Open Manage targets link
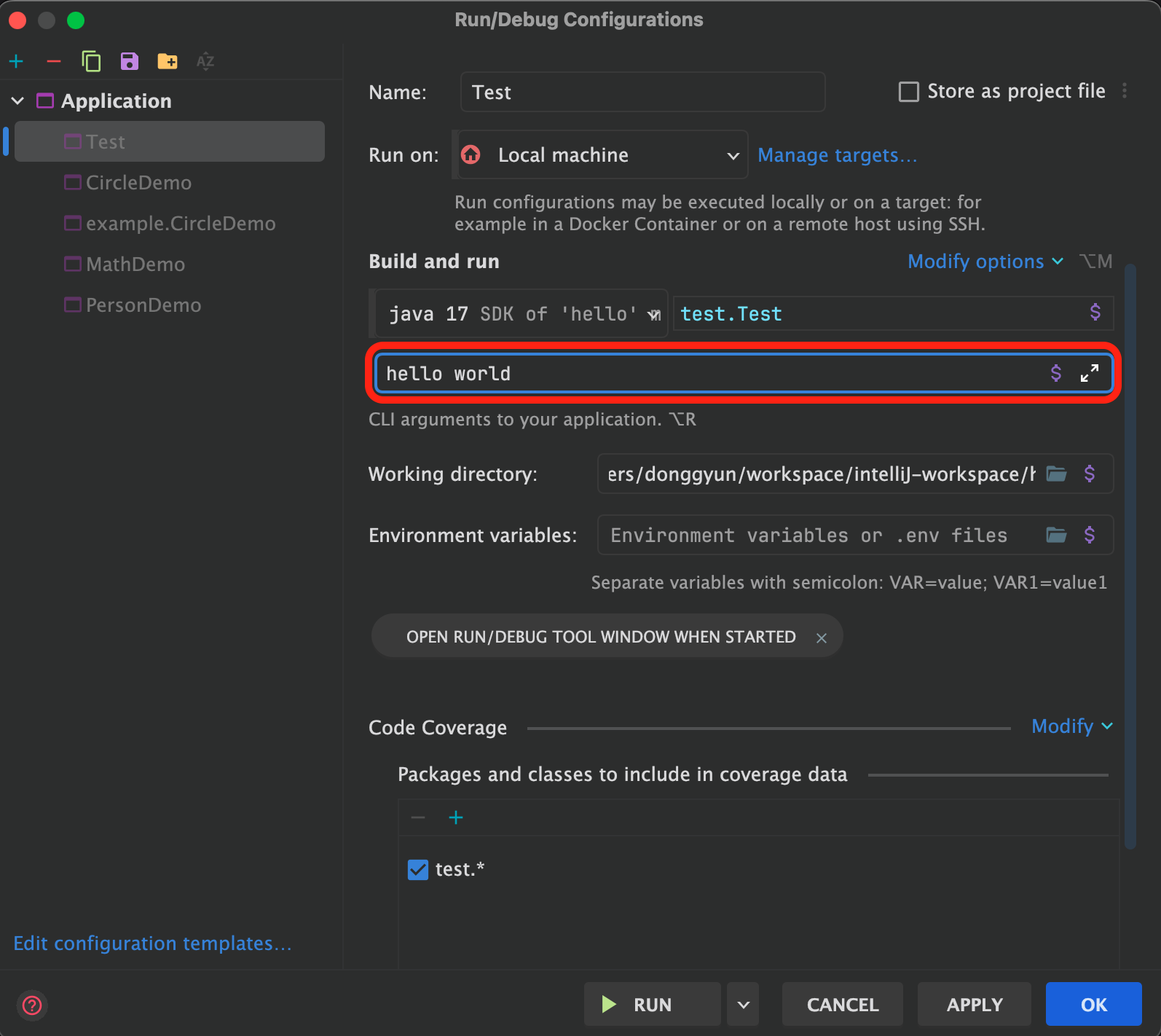This screenshot has width=1161, height=1036. 837,155
